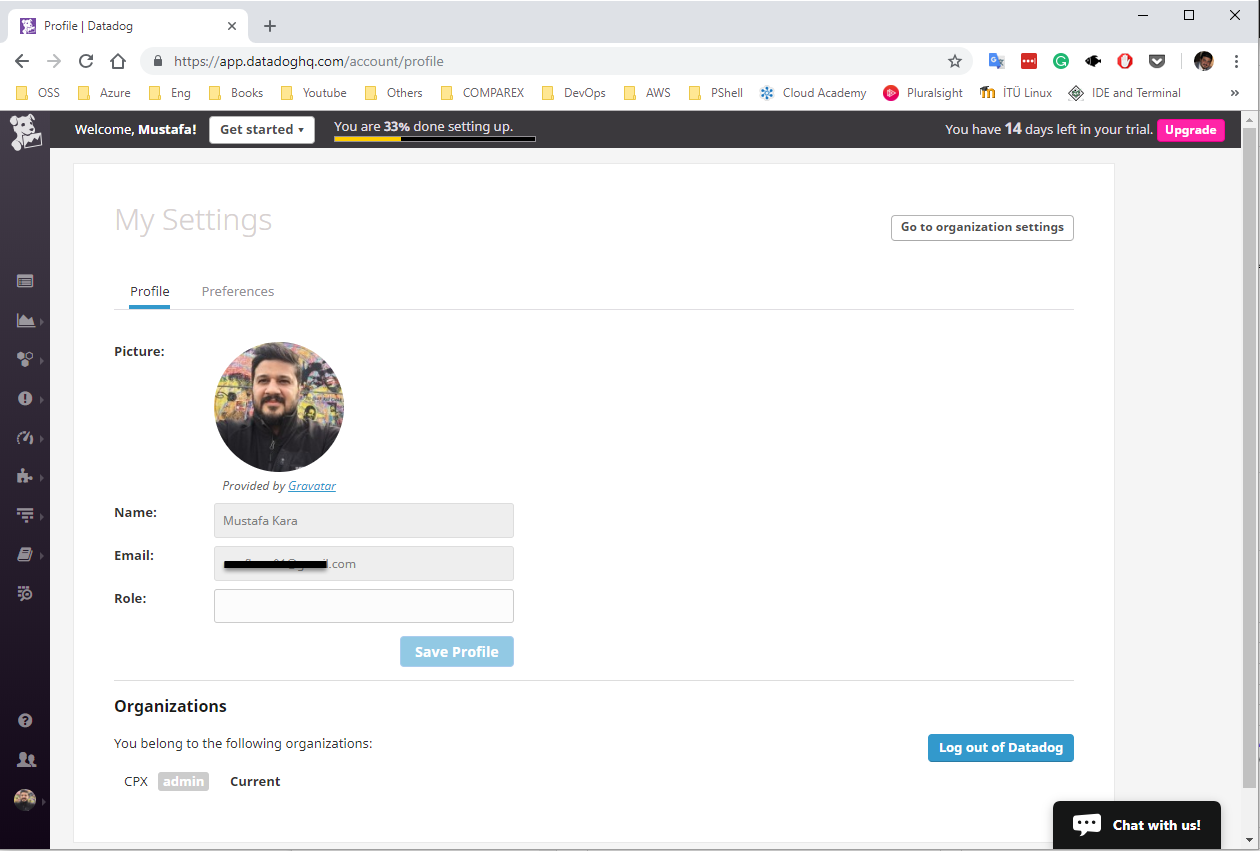Open the Metrics gauge sidebar icon

25,437
